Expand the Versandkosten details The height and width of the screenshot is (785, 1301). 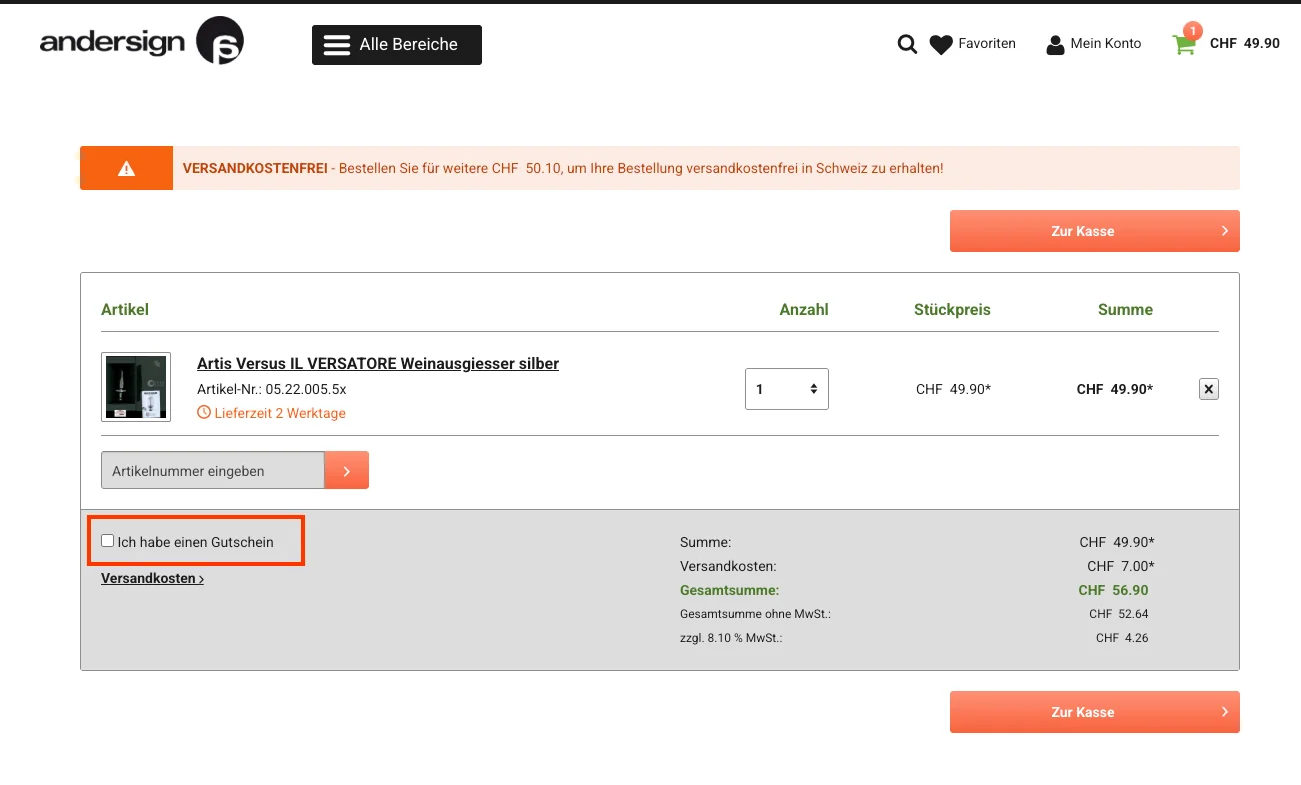click(x=150, y=578)
